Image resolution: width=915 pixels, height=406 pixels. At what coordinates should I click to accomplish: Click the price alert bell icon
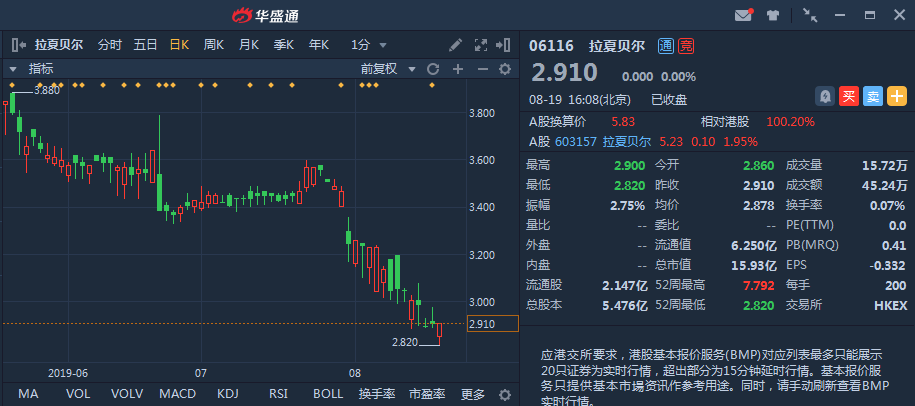tap(825, 96)
